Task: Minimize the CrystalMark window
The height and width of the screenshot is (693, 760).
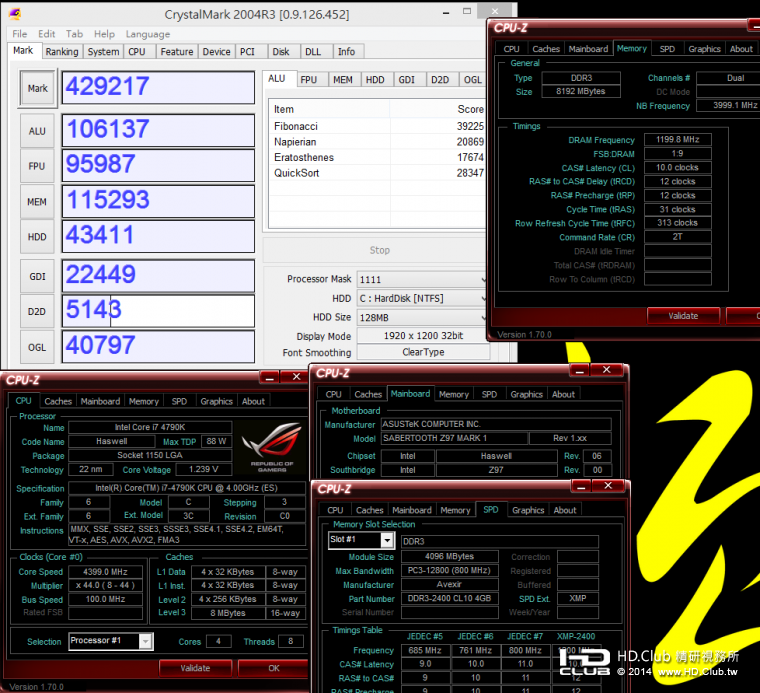Action: pyautogui.click(x=446, y=12)
